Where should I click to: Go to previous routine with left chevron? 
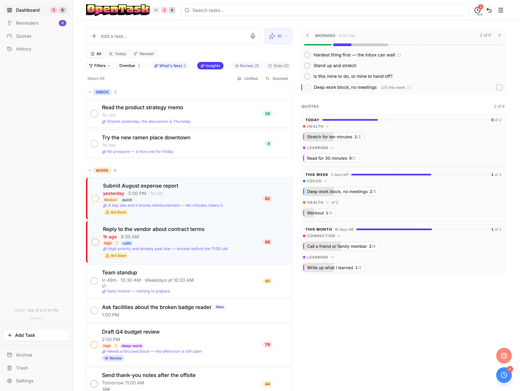[x=307, y=35]
